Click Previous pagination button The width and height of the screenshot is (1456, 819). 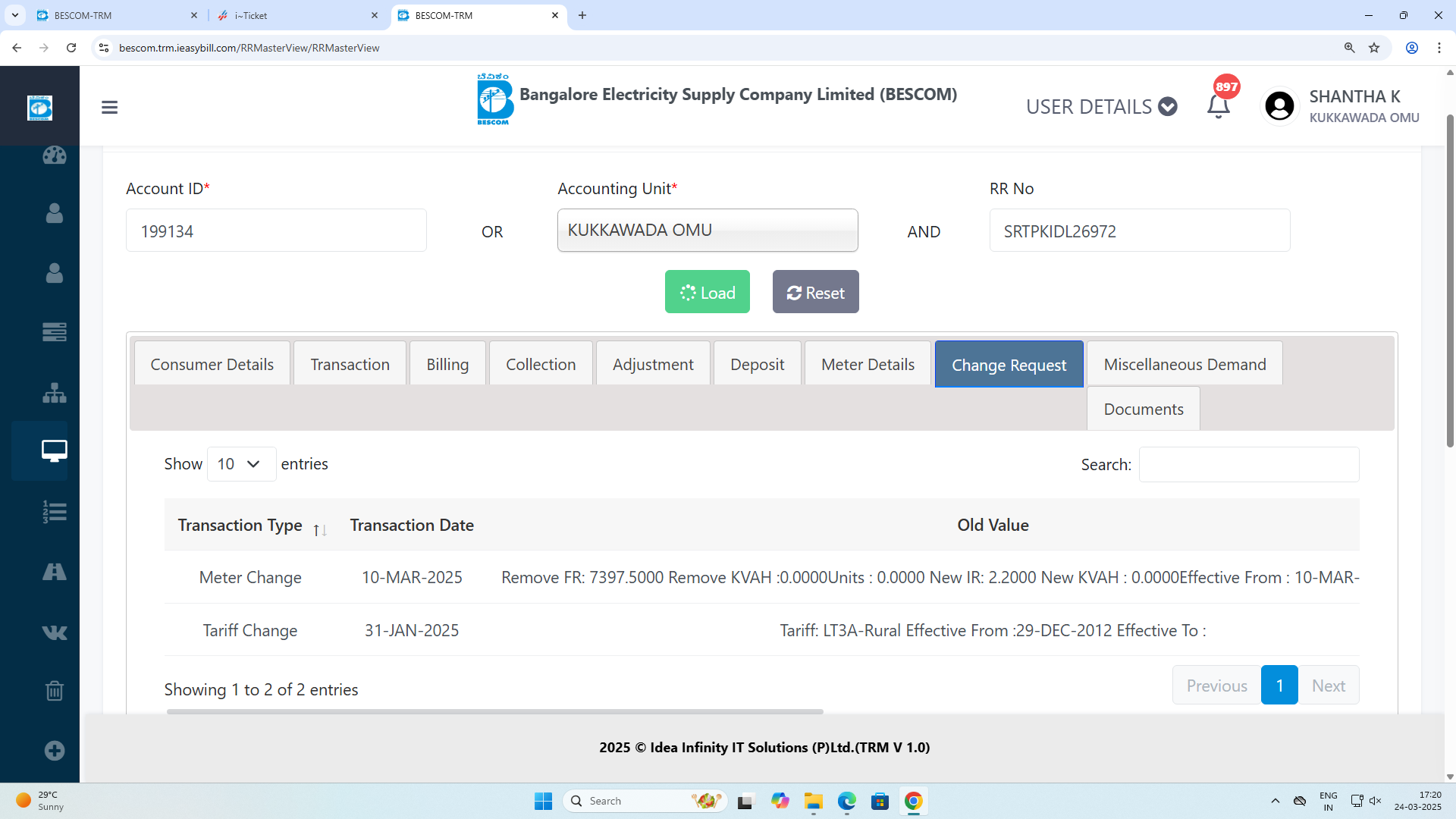tap(1216, 686)
